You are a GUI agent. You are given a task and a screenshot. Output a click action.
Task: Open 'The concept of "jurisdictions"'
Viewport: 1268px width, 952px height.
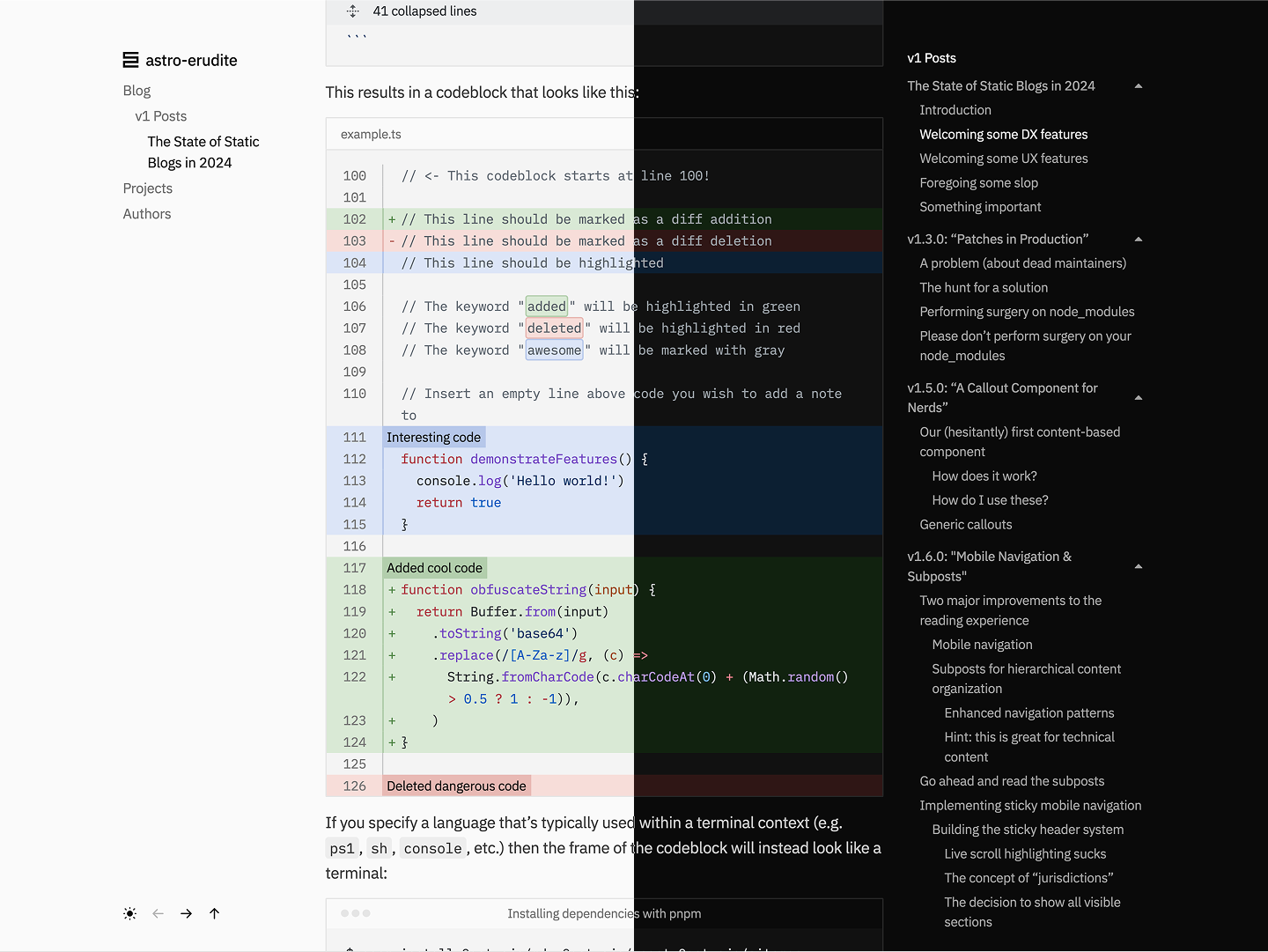point(1028,878)
